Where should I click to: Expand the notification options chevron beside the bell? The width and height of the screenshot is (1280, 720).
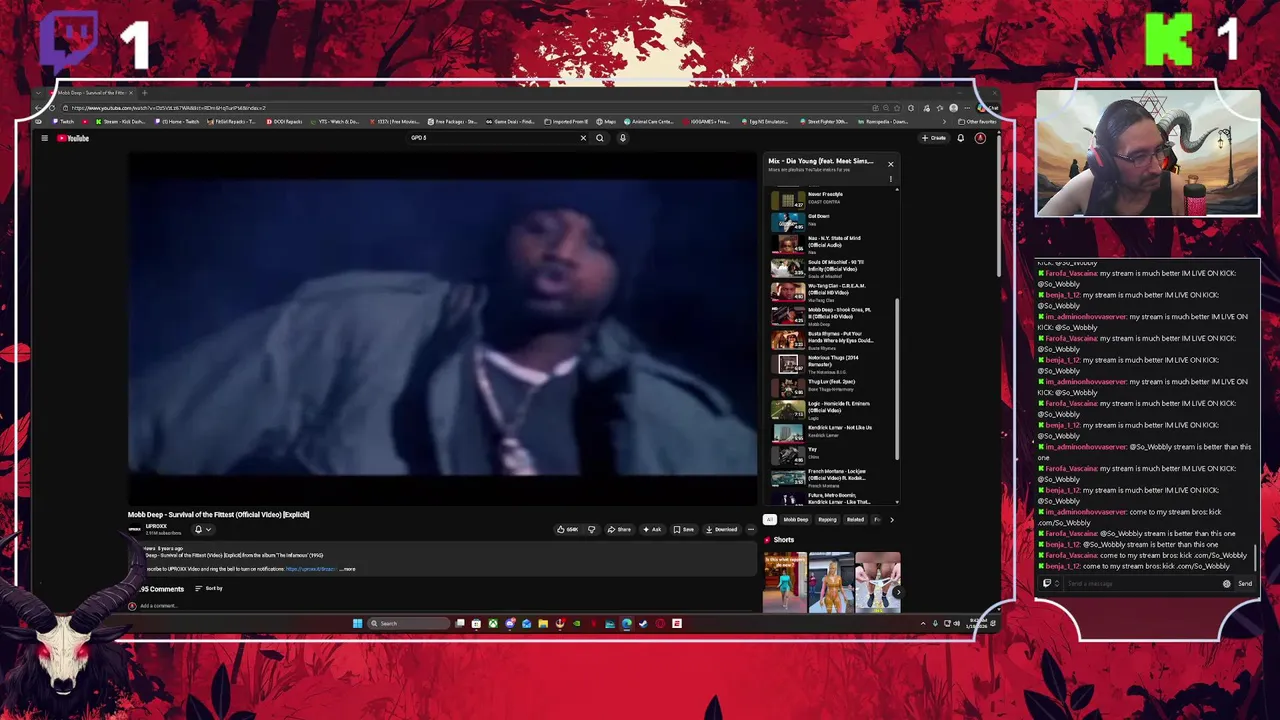pyautogui.click(x=208, y=529)
